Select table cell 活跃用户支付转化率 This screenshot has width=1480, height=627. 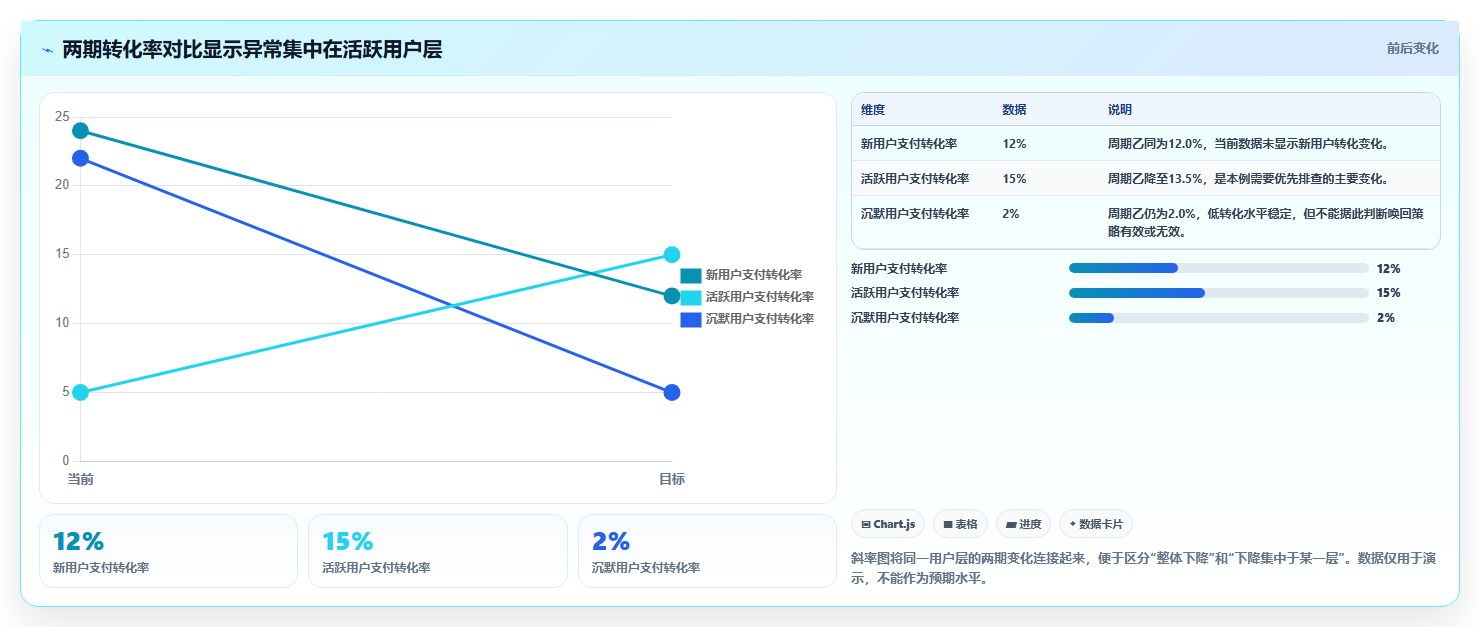click(x=915, y=179)
